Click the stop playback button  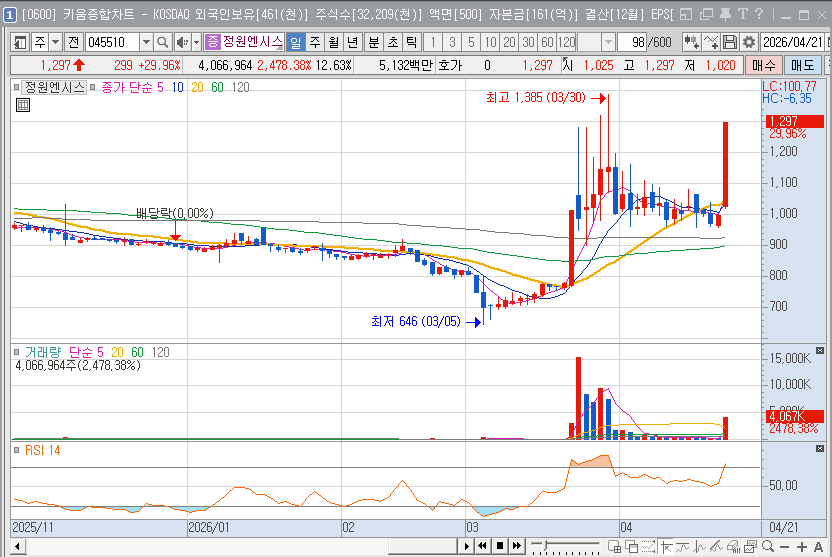(x=499, y=546)
